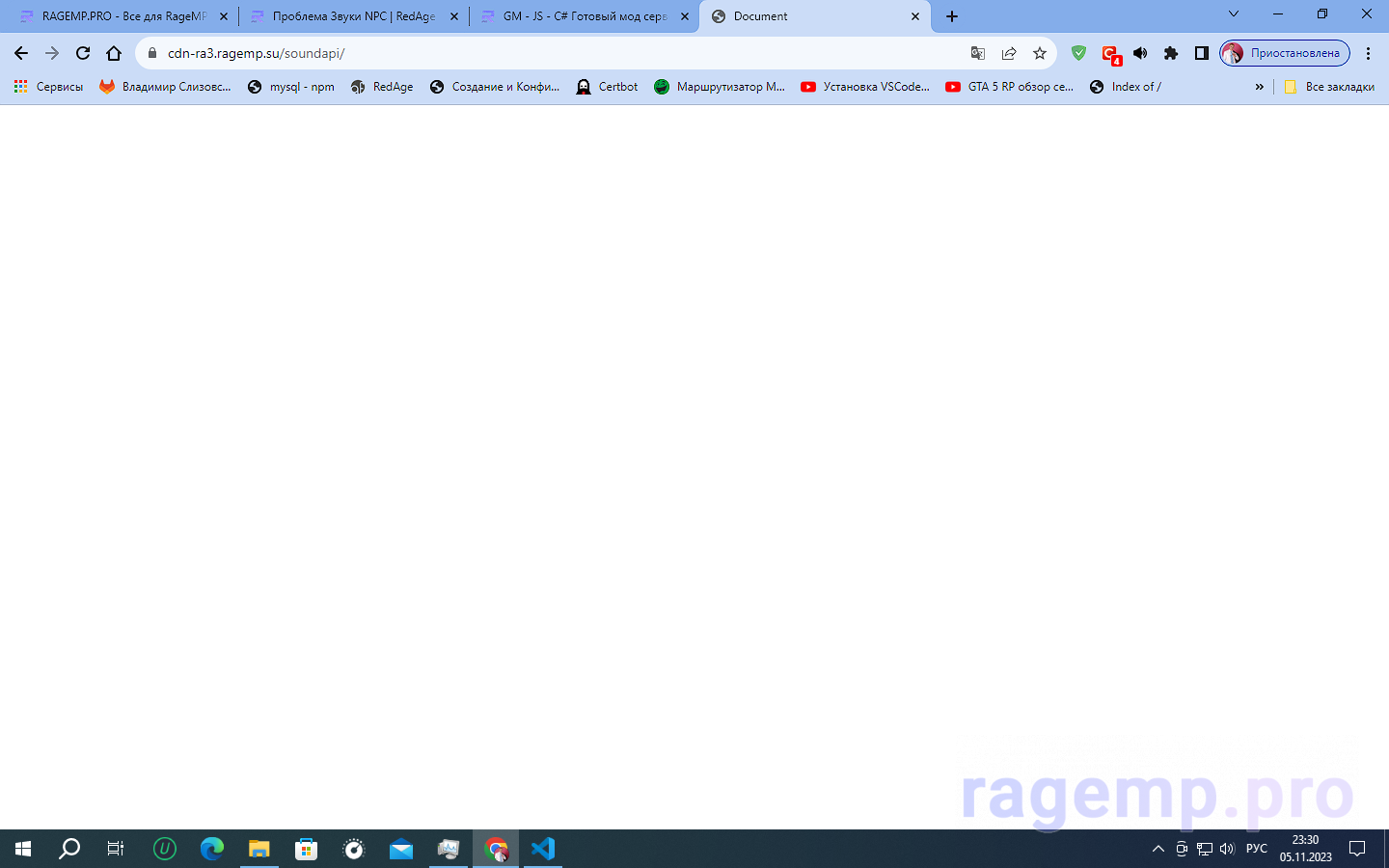Launch Visual Studio Code from the taskbar
Screen dimensions: 1389x868
[543, 849]
